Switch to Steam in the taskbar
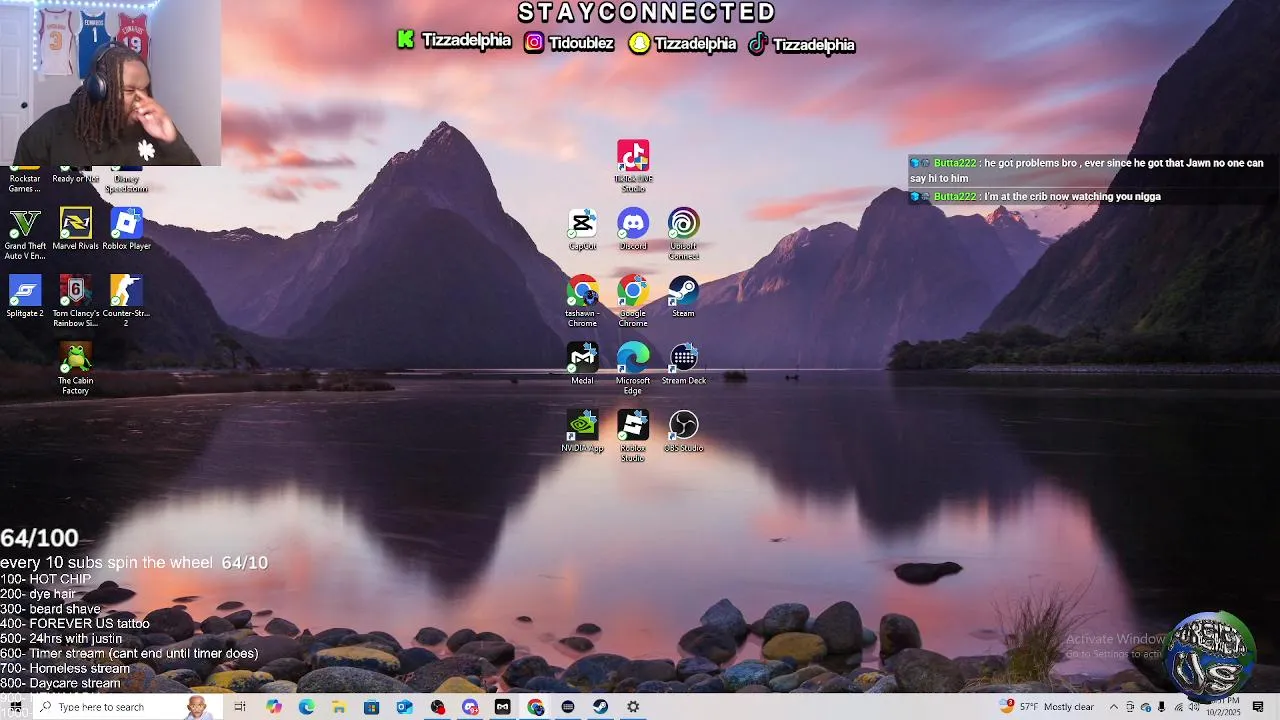This screenshot has height=720, width=1280. click(x=600, y=707)
